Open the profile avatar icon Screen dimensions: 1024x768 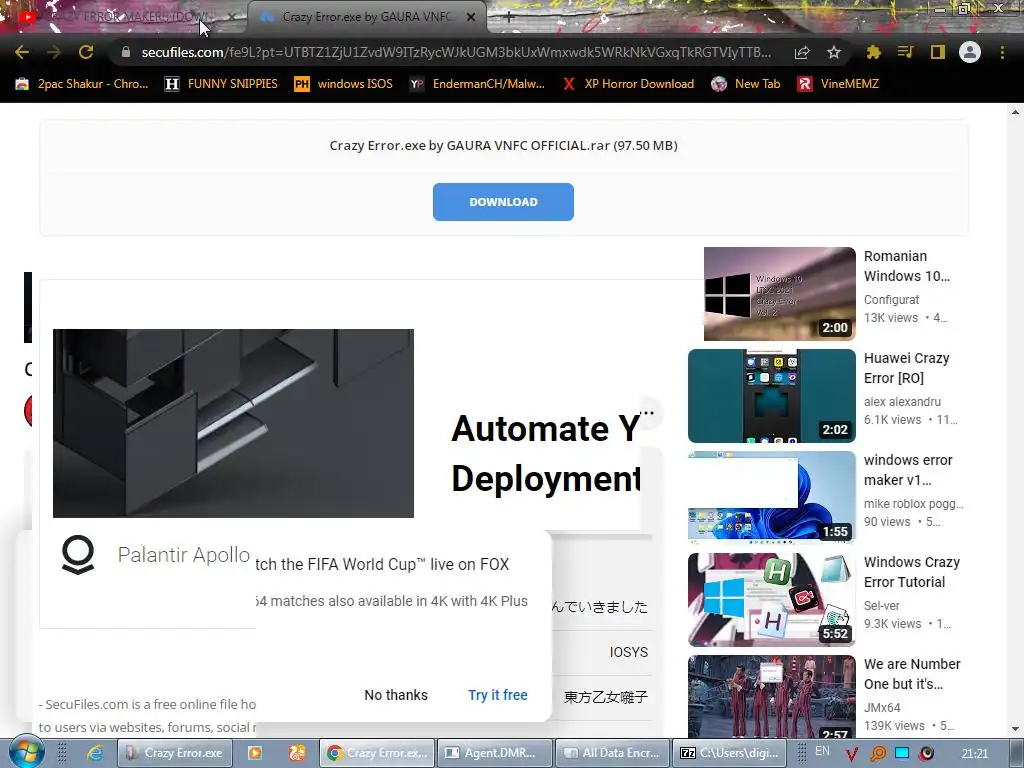point(970,52)
